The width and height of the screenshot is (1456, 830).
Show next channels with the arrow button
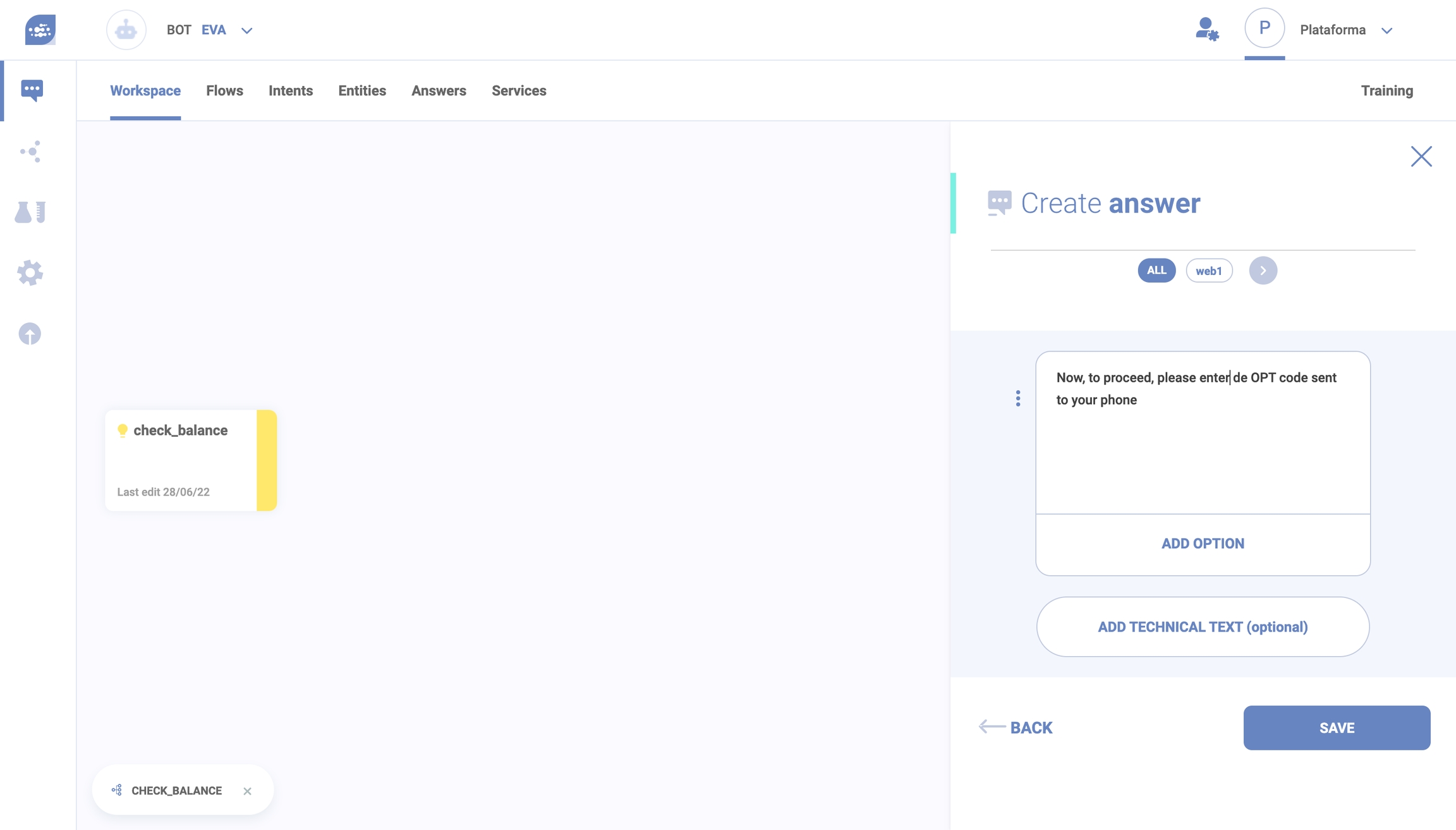1263,271
